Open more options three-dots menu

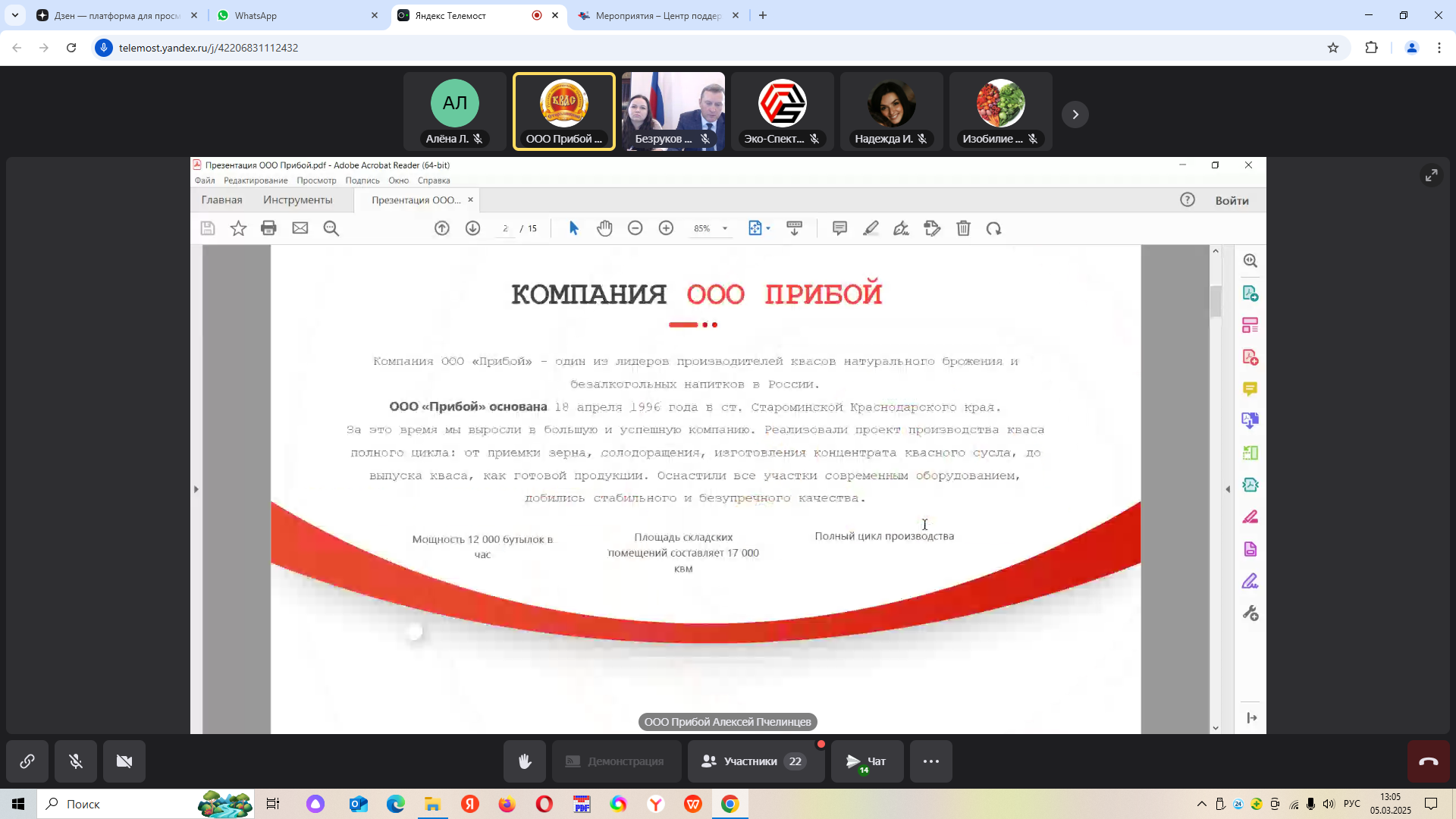point(931,761)
